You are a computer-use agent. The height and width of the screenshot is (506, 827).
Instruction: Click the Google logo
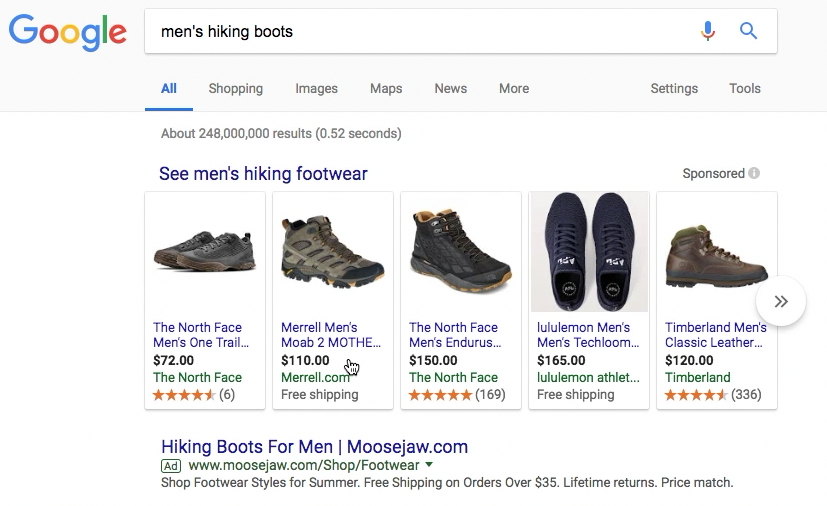(x=68, y=32)
